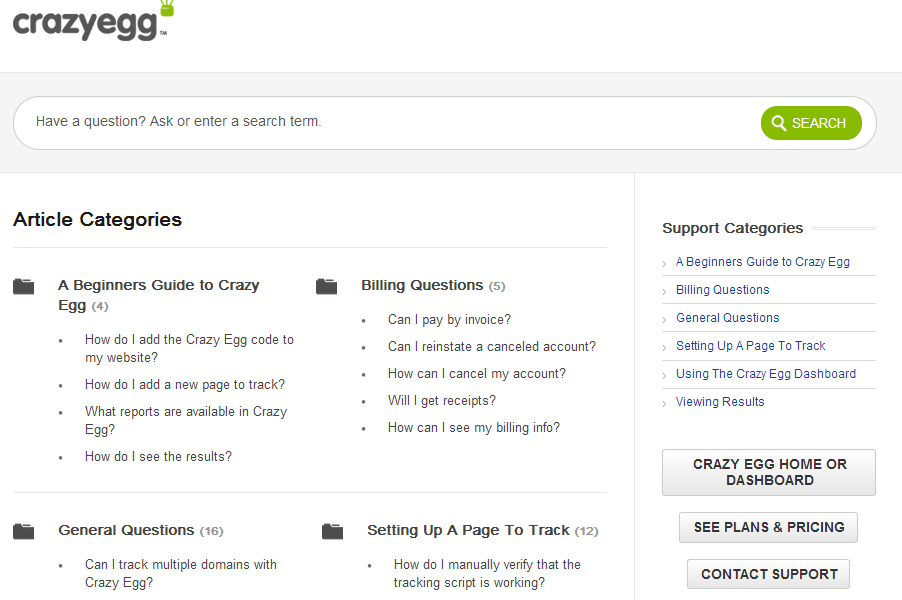Click the See Plans & Pricing button
Screen dimensions: 902x600
pyautogui.click(x=769, y=528)
